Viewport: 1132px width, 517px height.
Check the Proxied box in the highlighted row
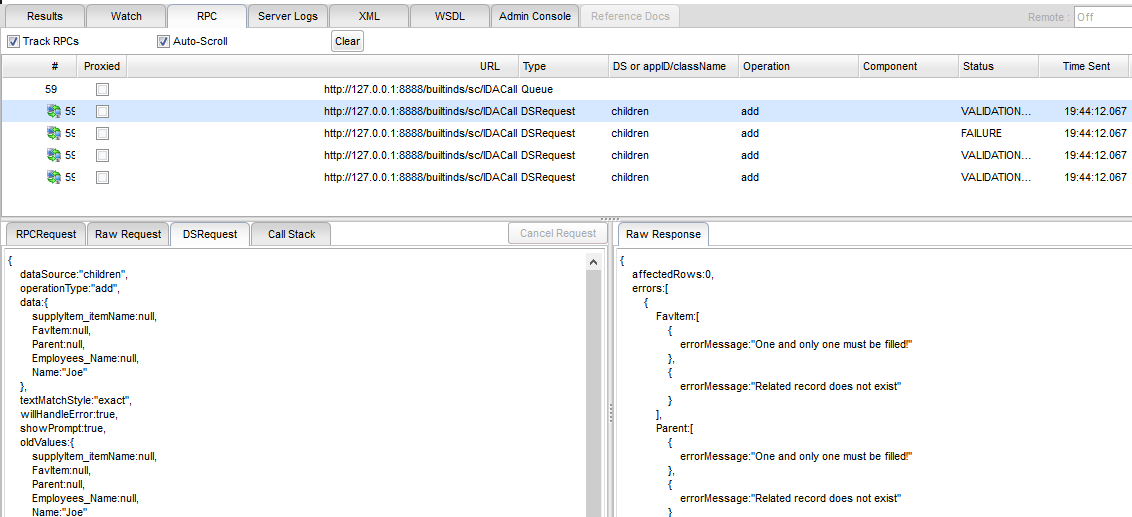pos(103,111)
